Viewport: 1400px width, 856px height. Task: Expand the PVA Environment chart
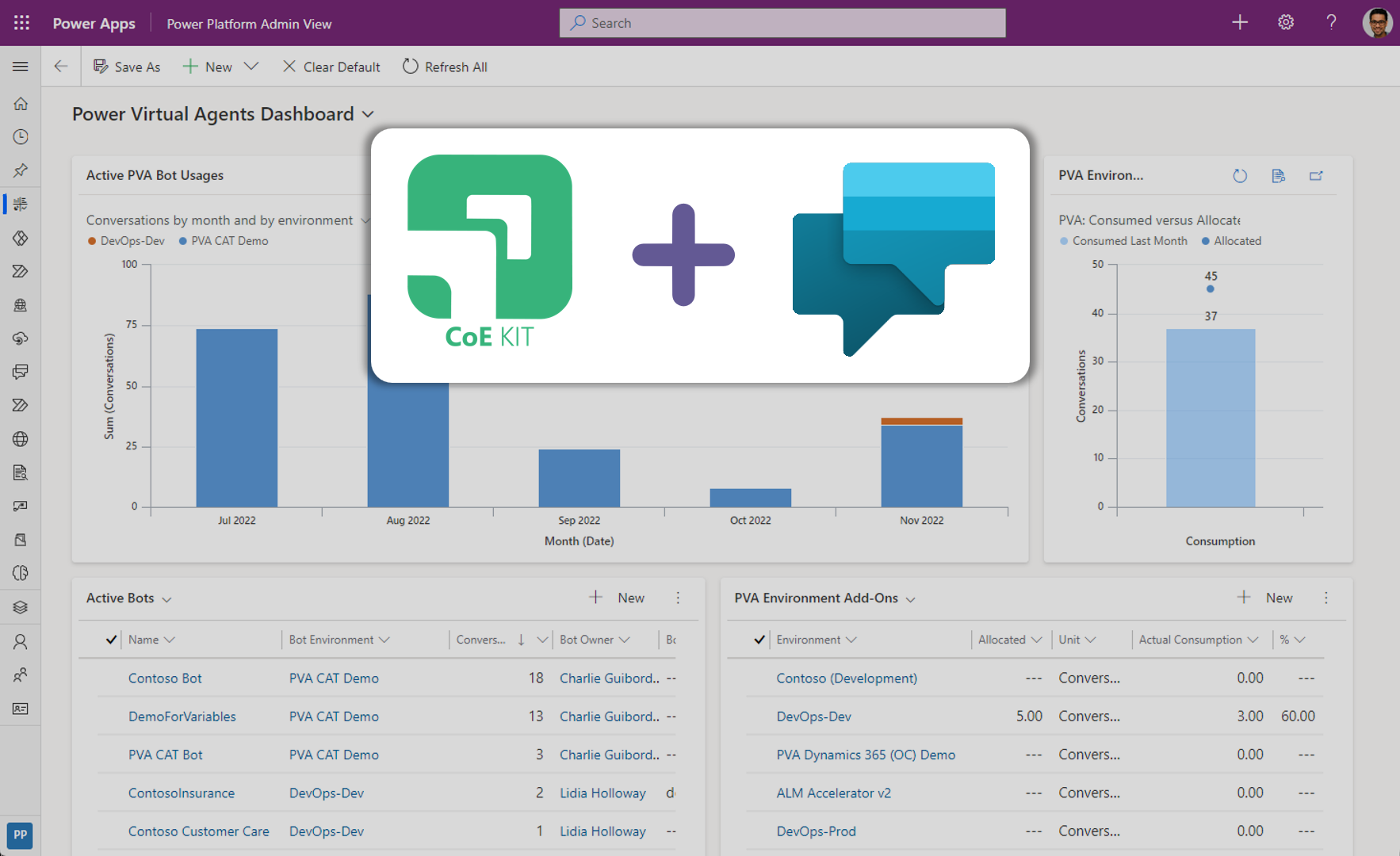tap(1316, 176)
